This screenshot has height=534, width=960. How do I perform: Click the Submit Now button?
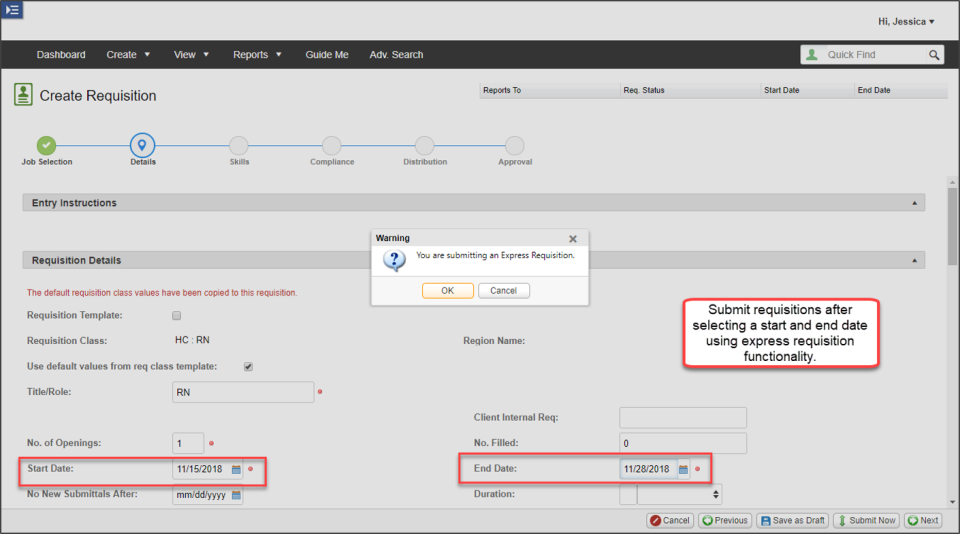pyautogui.click(x=866, y=521)
